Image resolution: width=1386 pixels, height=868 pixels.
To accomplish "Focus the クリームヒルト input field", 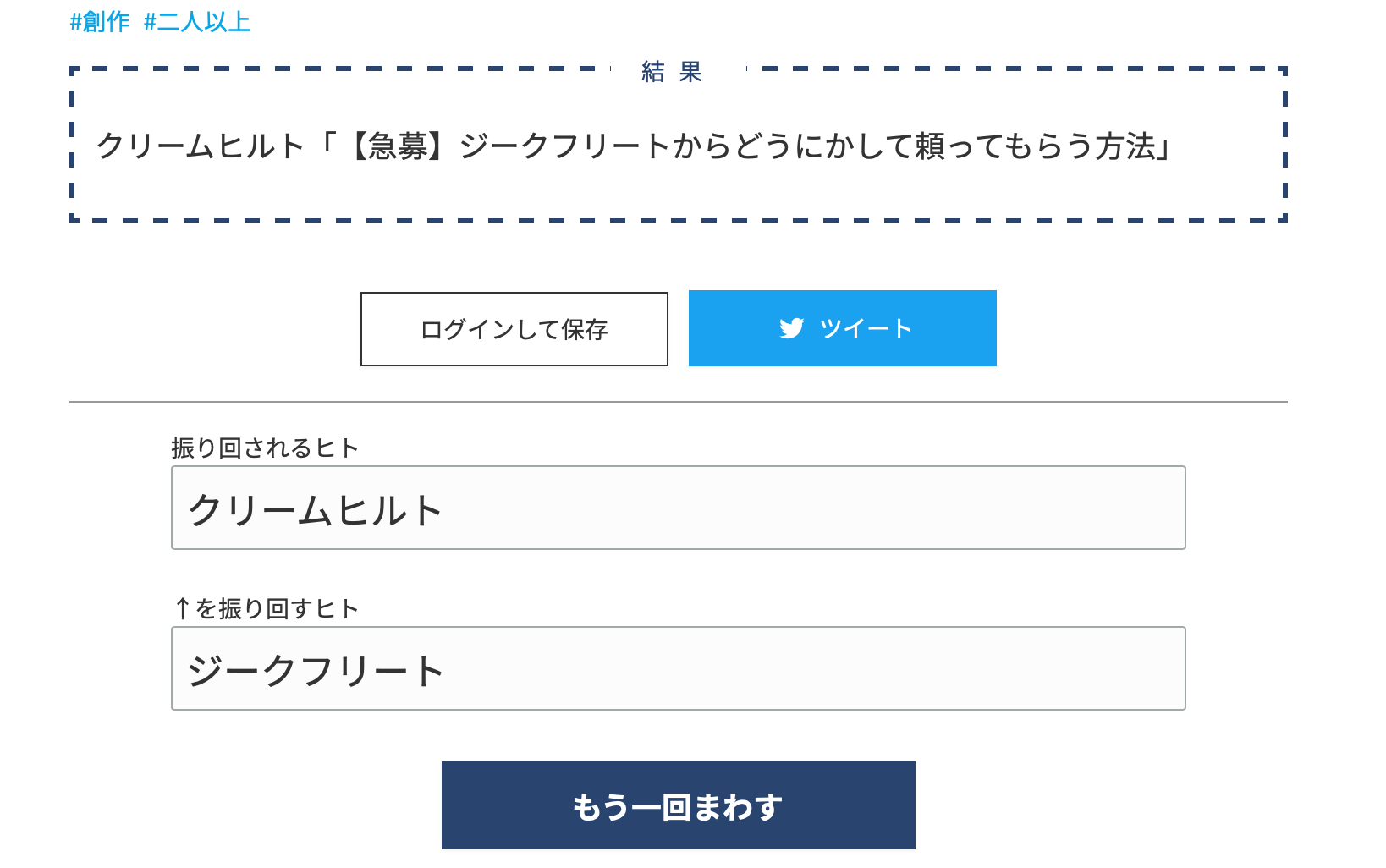I will pyautogui.click(x=679, y=508).
